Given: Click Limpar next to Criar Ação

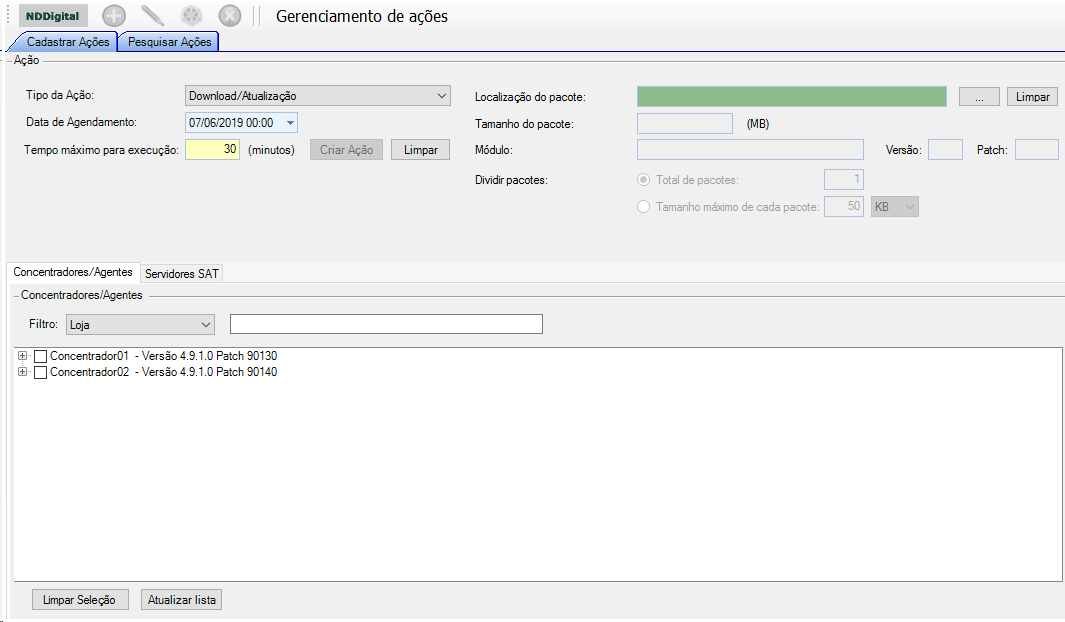Looking at the screenshot, I should [420, 149].
